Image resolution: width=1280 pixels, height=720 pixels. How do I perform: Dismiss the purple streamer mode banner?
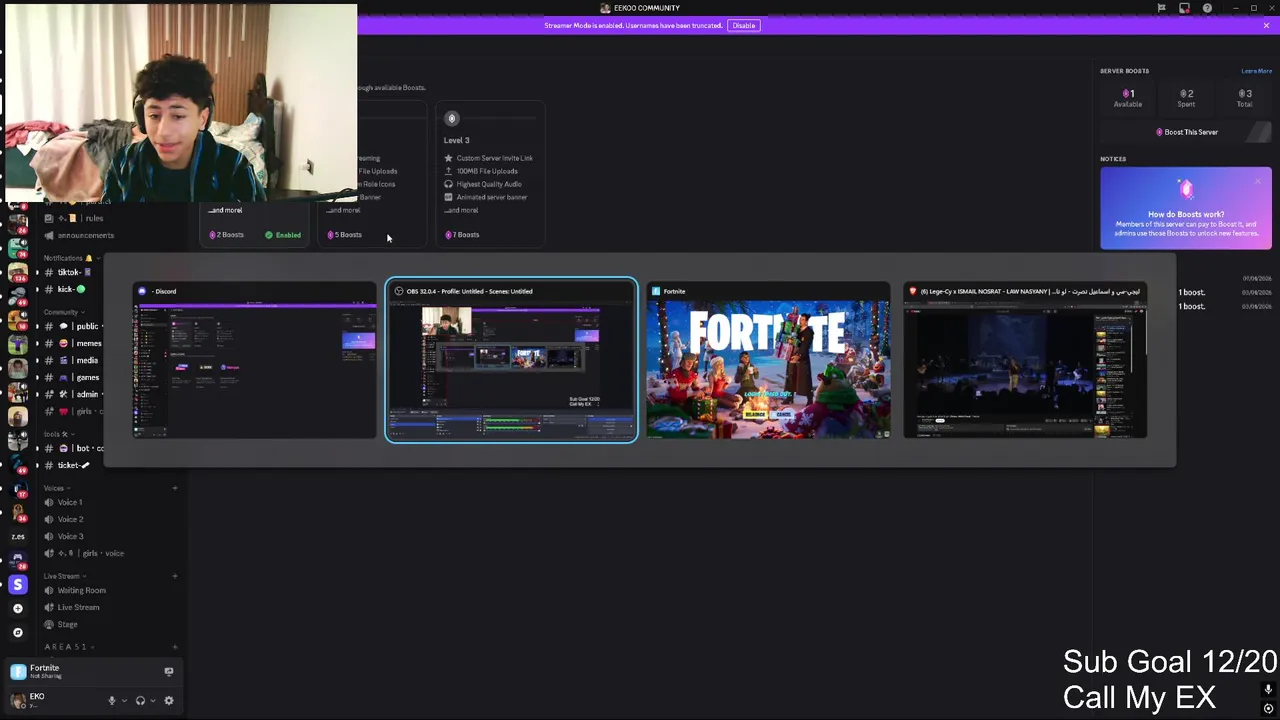[x=1266, y=25]
